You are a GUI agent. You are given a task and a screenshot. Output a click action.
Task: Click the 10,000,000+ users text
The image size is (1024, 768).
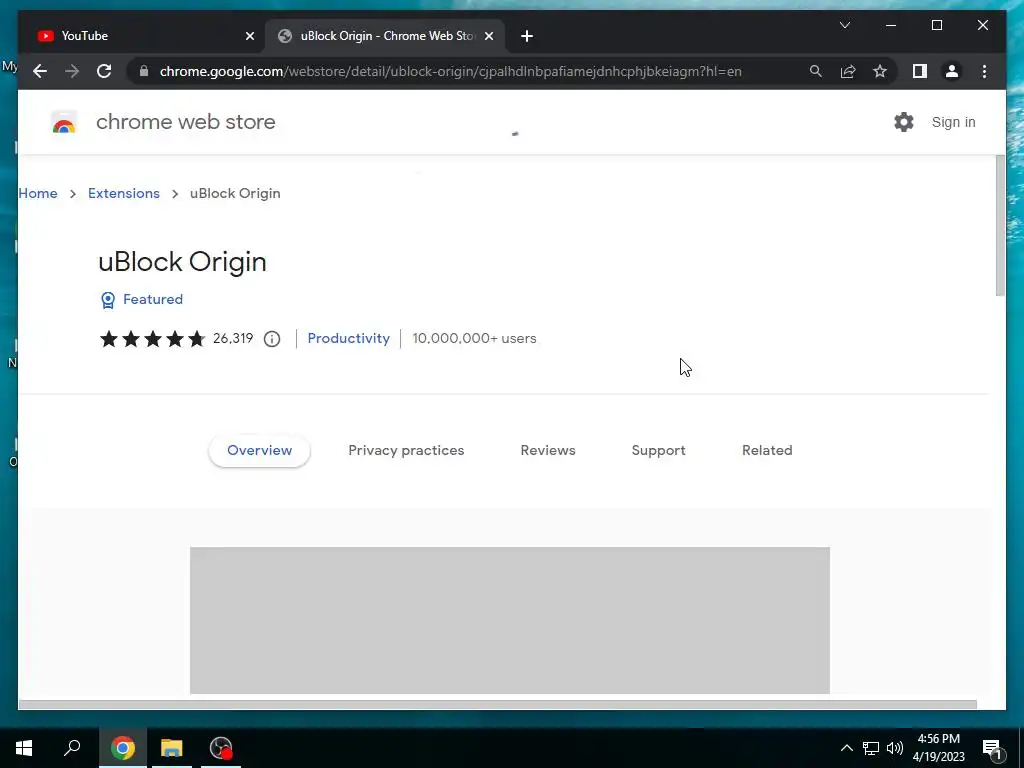point(474,338)
